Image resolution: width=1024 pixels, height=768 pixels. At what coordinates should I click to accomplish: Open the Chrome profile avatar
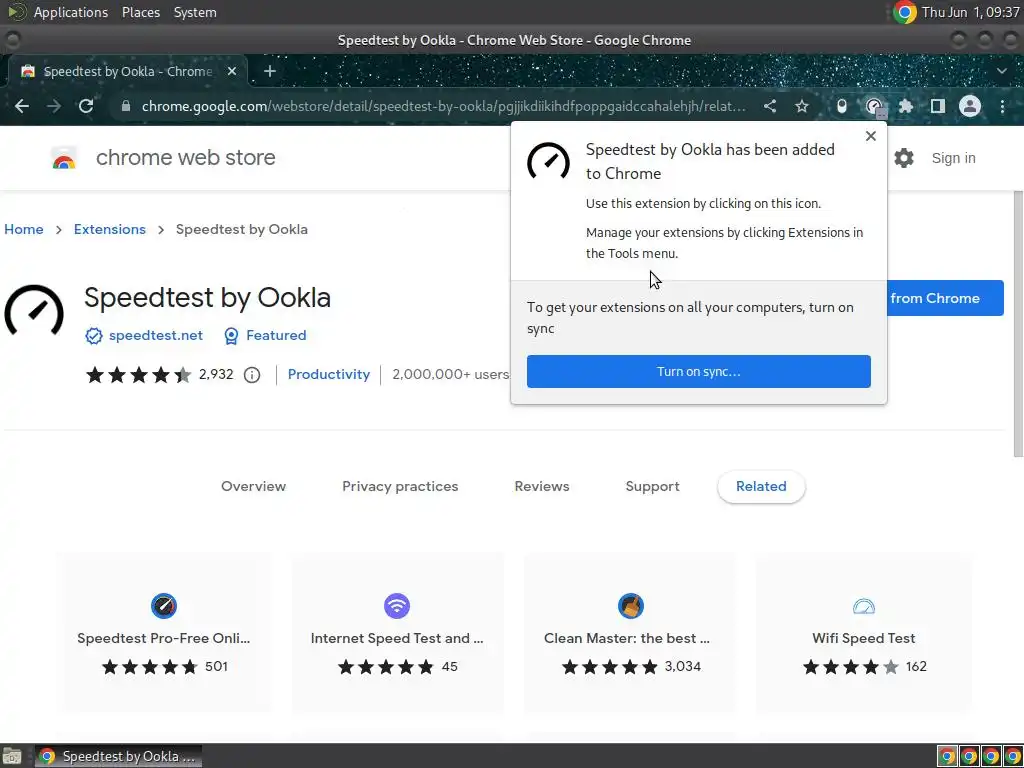click(970, 106)
